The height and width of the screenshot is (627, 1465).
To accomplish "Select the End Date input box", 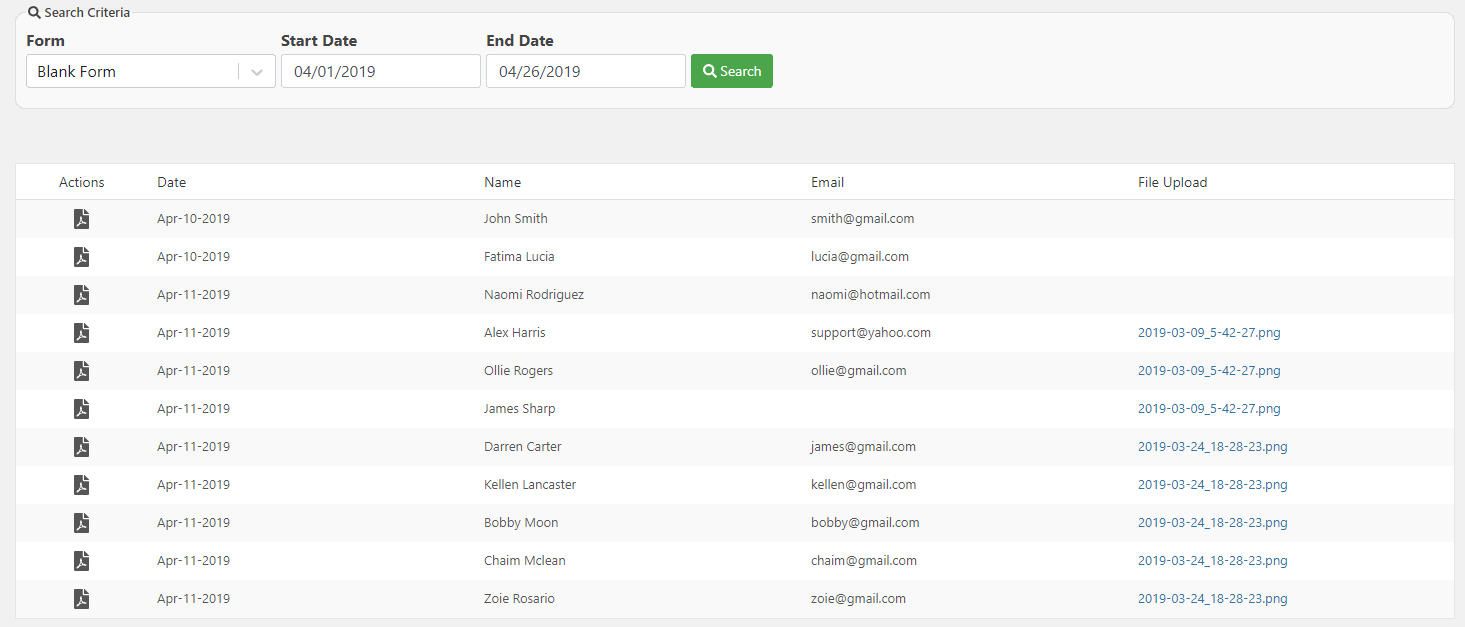I will coord(585,72).
